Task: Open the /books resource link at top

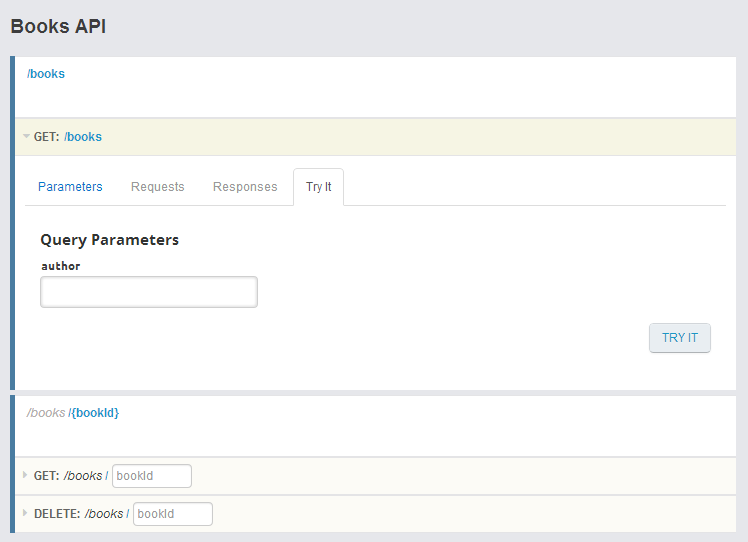Action: (46, 74)
